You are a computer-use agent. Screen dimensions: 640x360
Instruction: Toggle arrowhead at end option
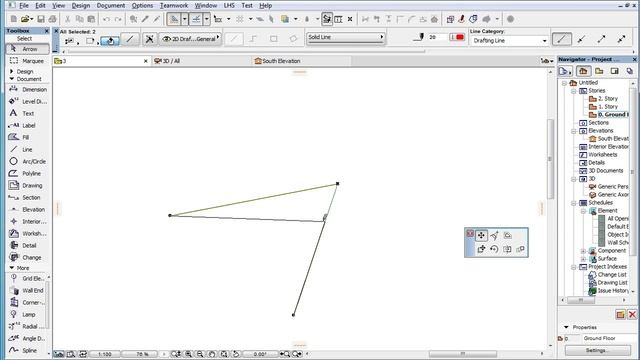pos(601,39)
